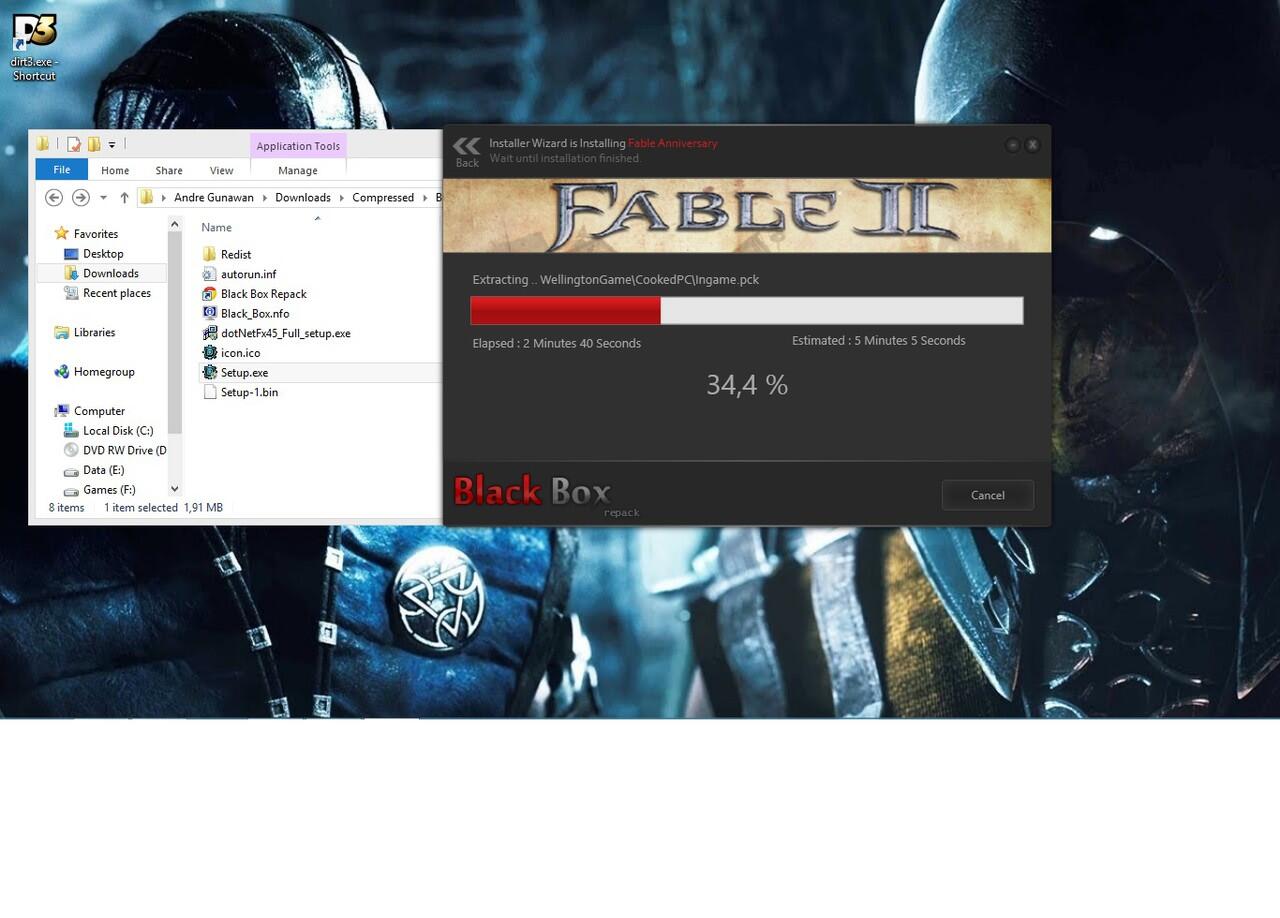1280x918 pixels.
Task: Switch to the Share ribbon tab
Action: pos(169,170)
